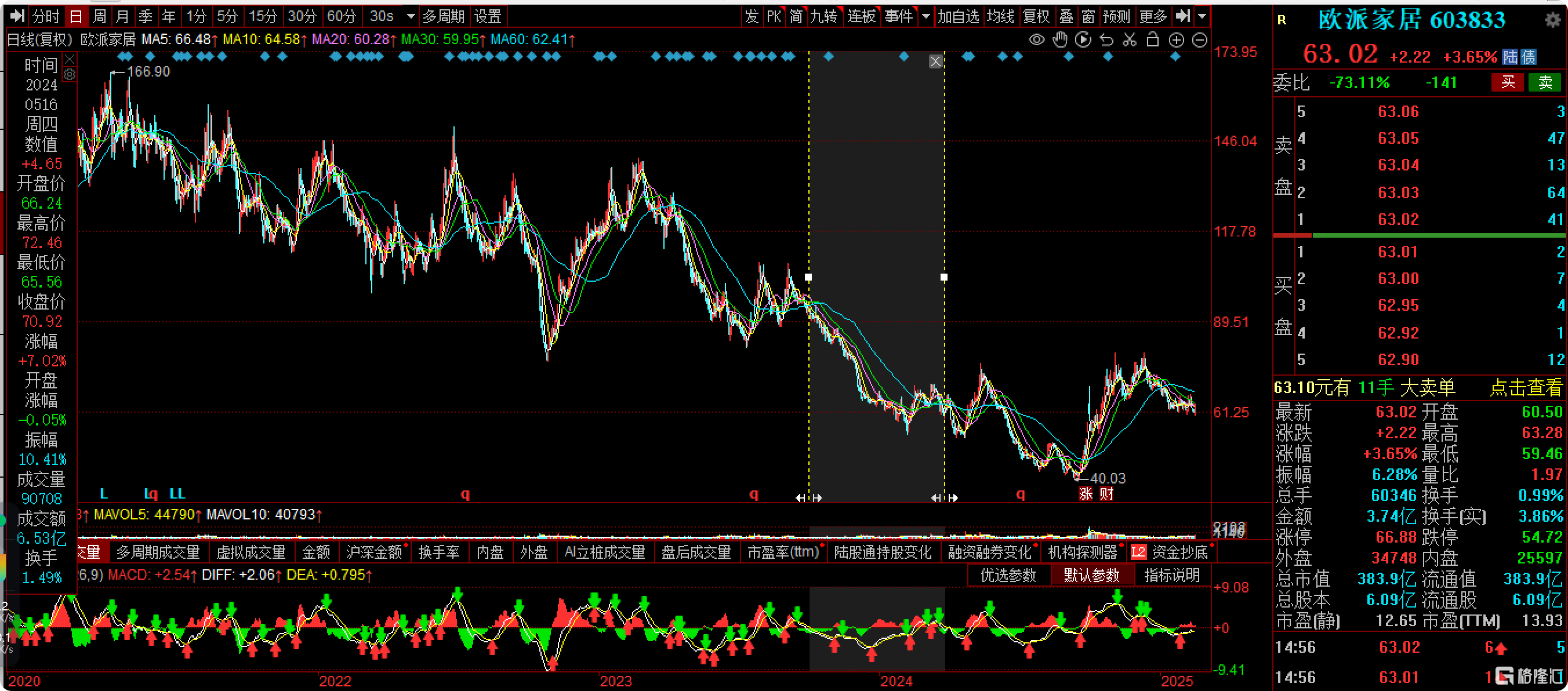Open the 均线 moving average menu

click(1000, 16)
